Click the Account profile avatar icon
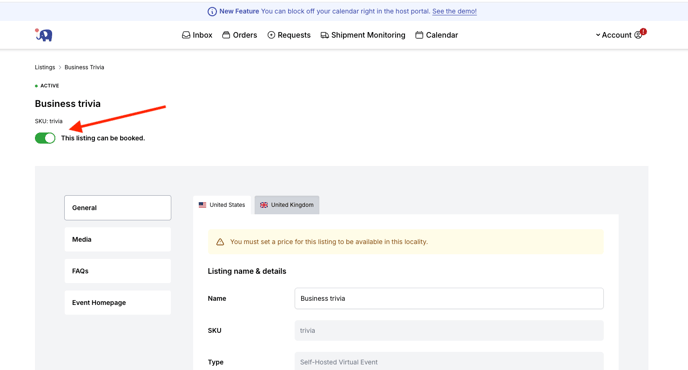 [638, 36]
